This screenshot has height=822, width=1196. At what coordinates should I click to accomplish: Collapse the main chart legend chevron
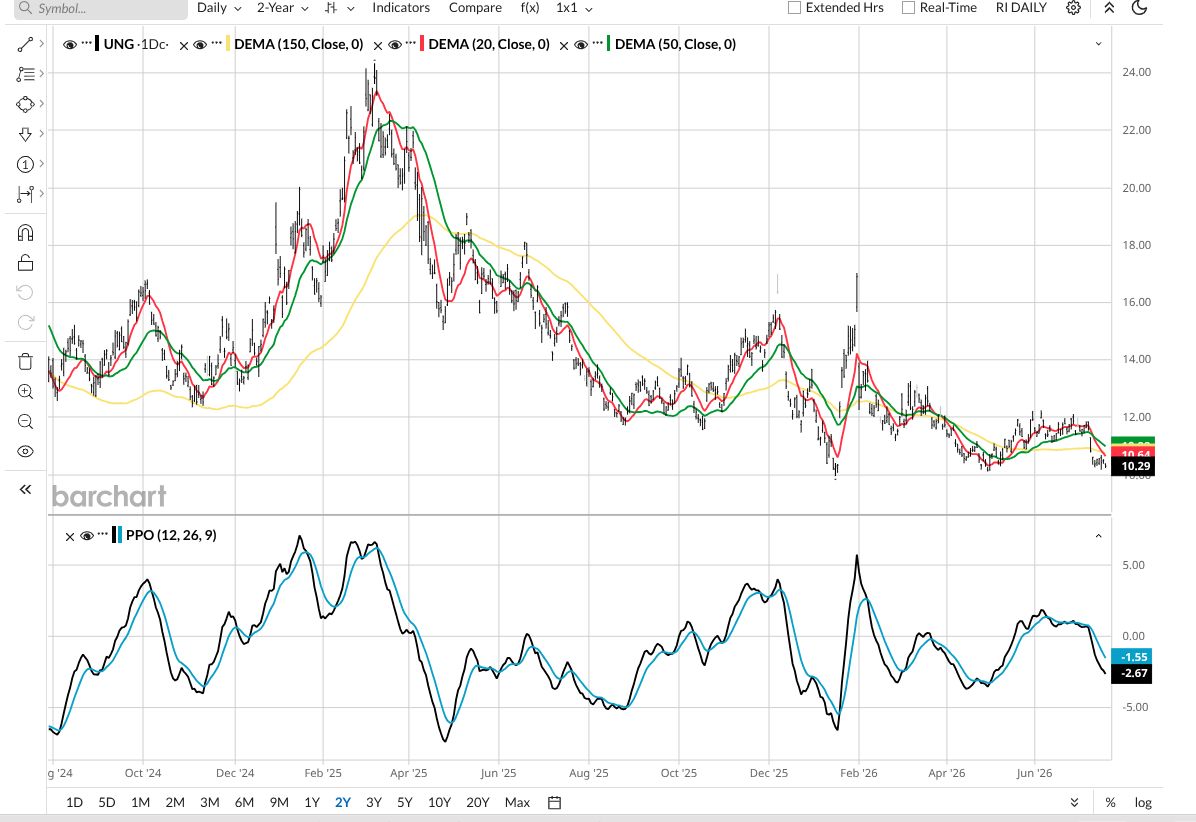click(x=1098, y=43)
